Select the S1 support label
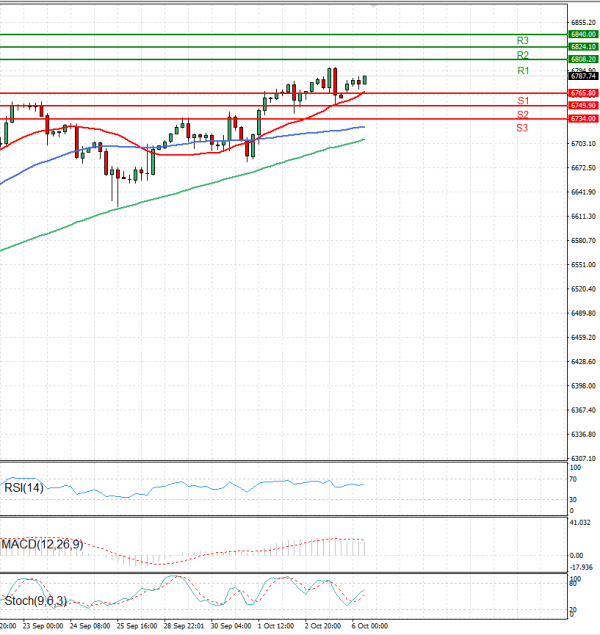Image resolution: width=600 pixels, height=635 pixels. (x=522, y=101)
